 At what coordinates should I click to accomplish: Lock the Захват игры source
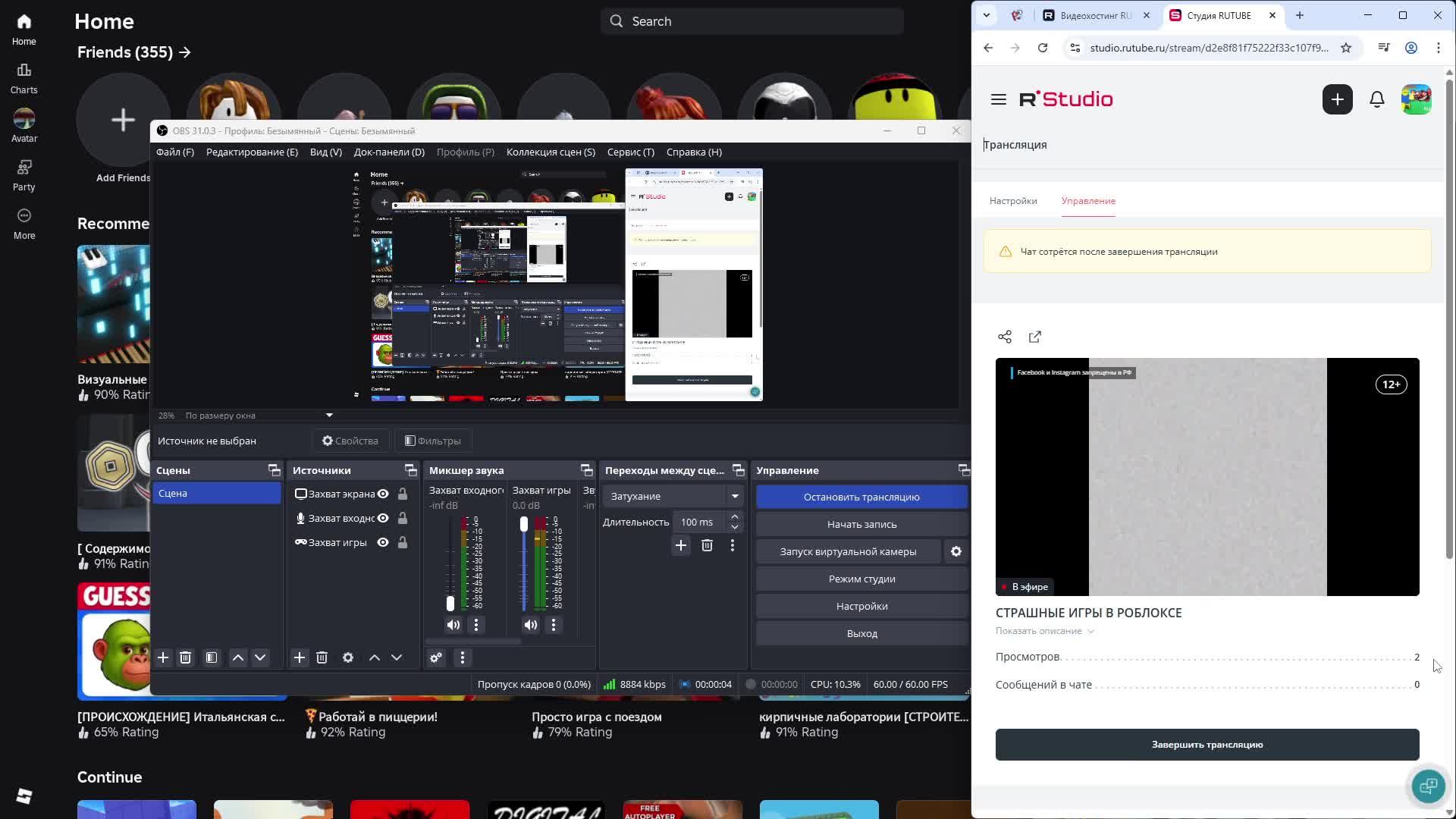pyautogui.click(x=403, y=542)
